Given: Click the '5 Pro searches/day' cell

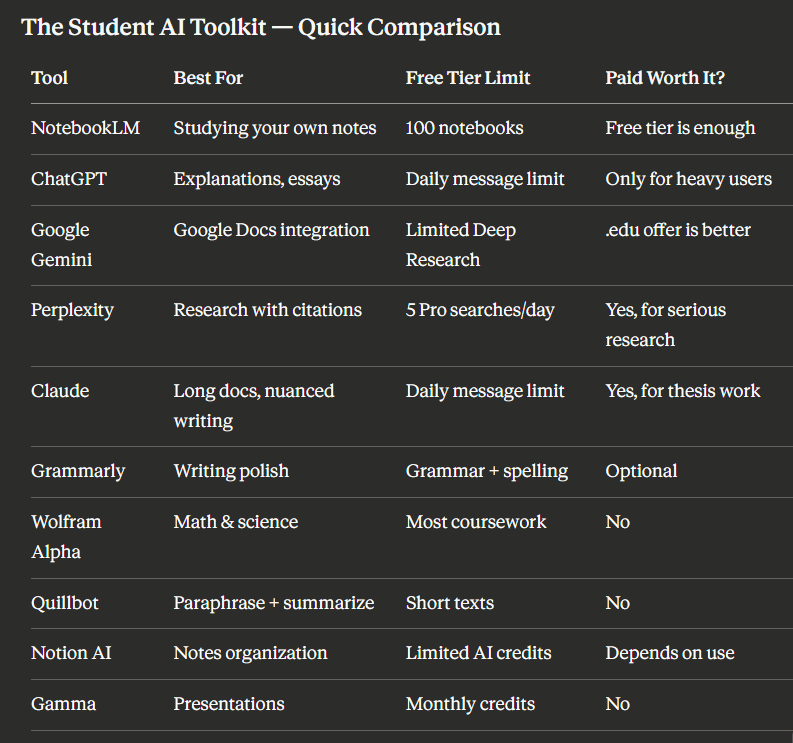Looking at the screenshot, I should [480, 310].
